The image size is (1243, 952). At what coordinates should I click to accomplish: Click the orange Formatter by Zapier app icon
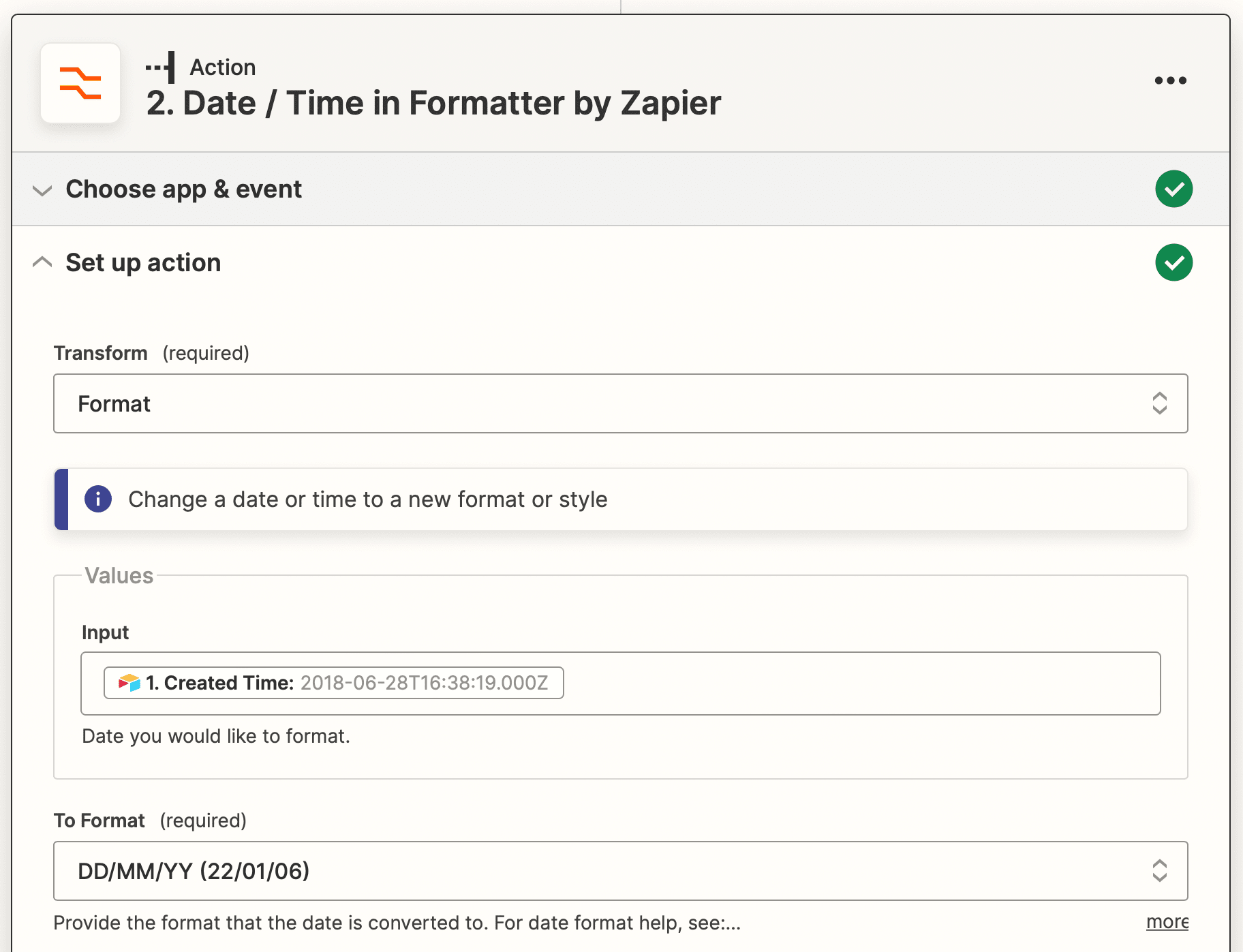point(80,83)
